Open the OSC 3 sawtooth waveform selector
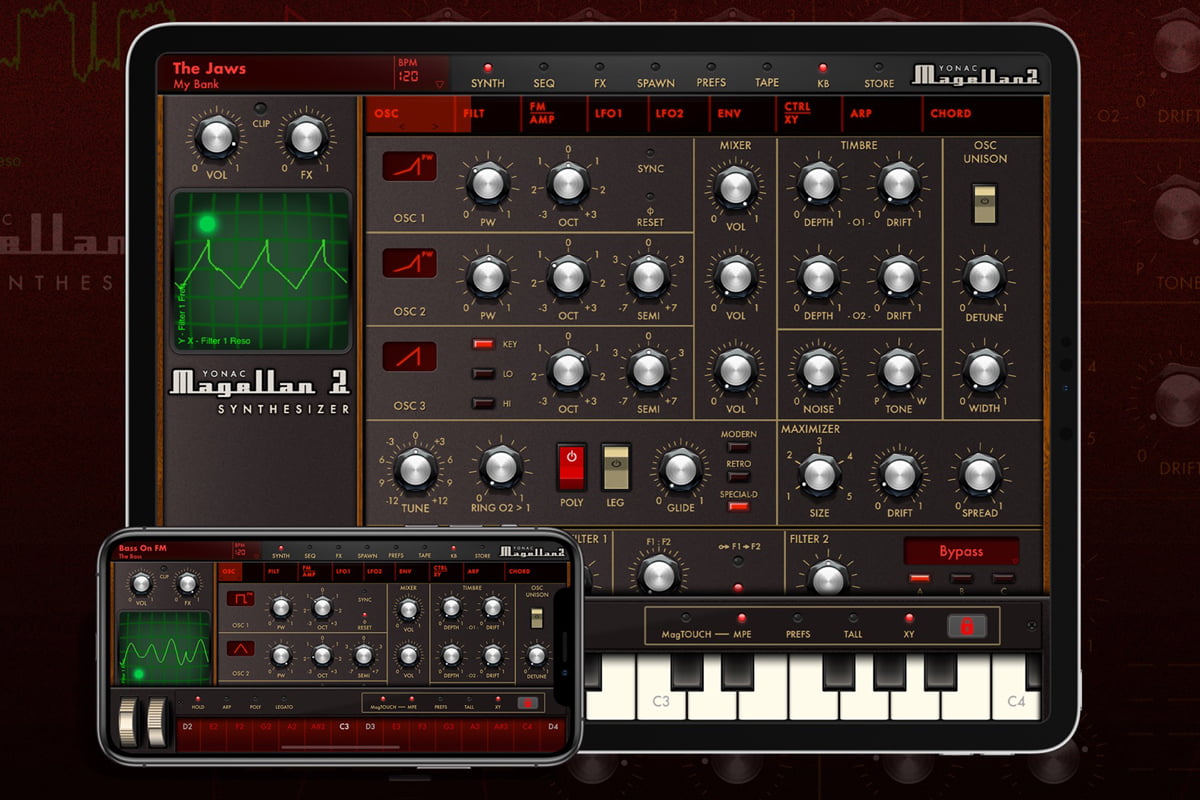This screenshot has width=1200, height=800. [409, 355]
